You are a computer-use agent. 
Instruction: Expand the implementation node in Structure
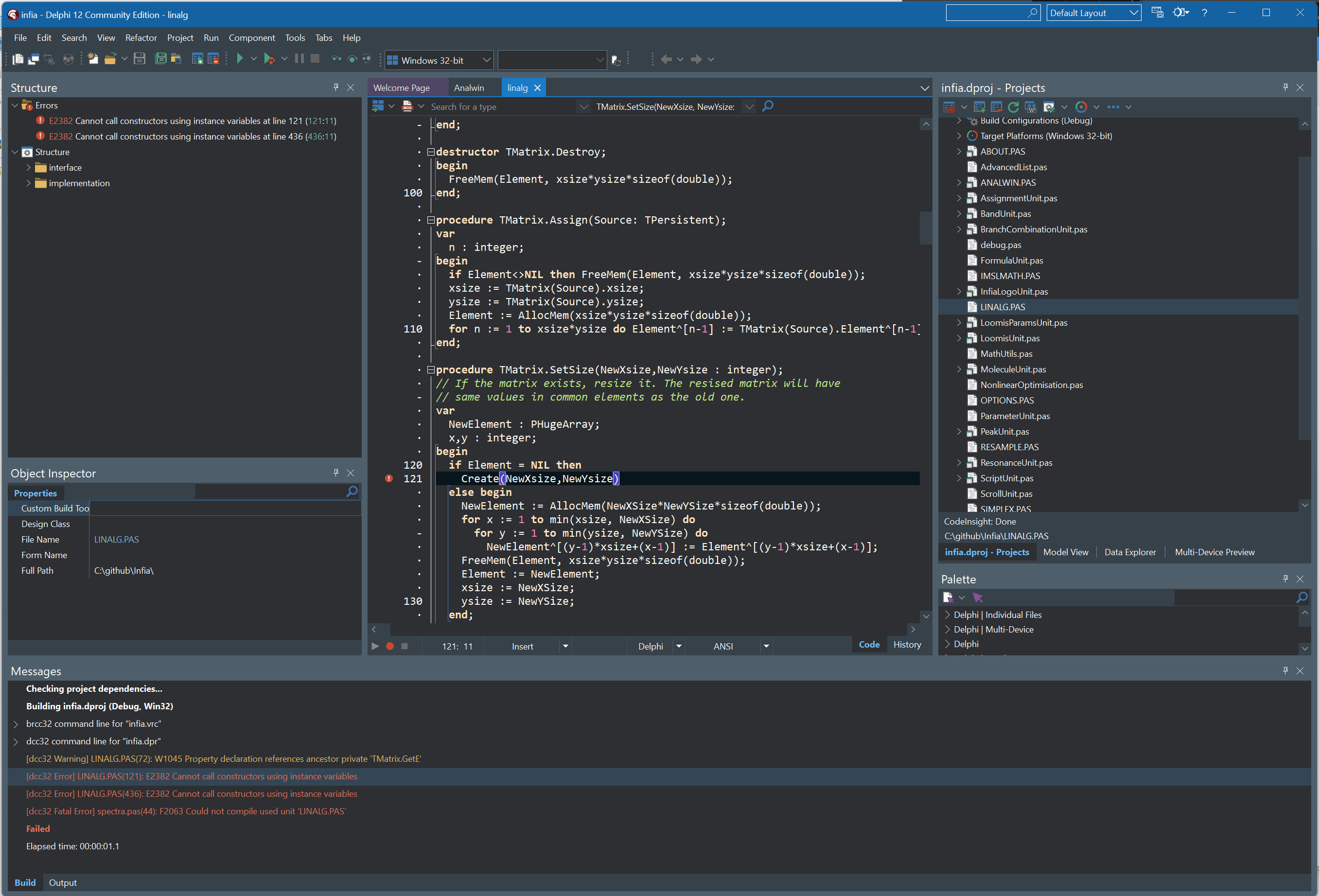28,183
